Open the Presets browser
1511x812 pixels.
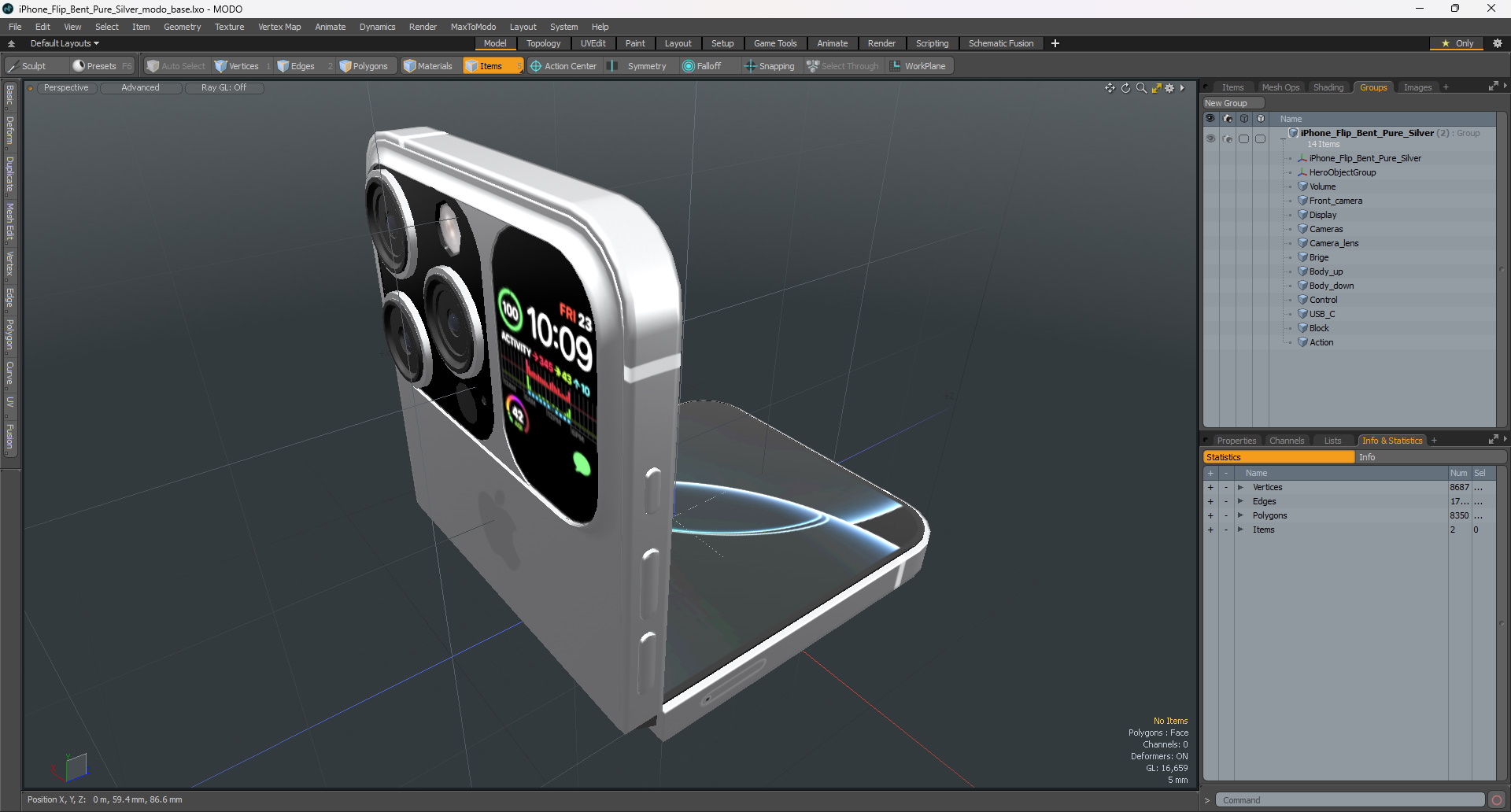tap(101, 66)
